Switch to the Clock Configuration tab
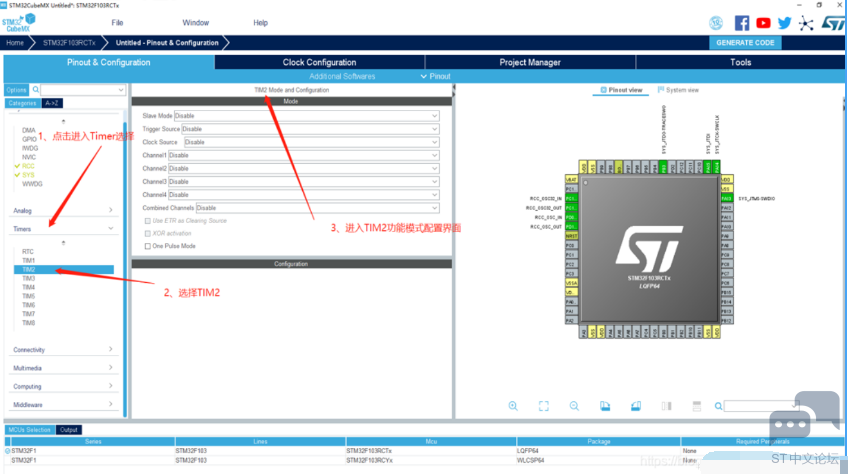This screenshot has height=474, width=848. point(319,62)
